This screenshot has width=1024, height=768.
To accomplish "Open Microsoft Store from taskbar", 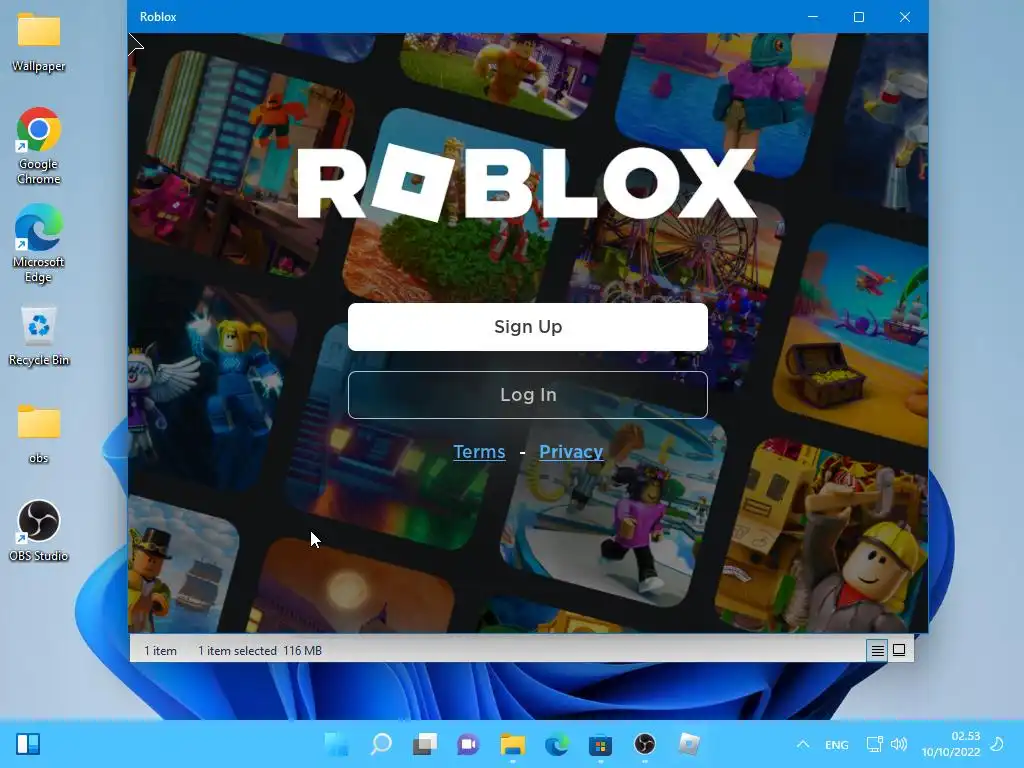I will pyautogui.click(x=600, y=744).
